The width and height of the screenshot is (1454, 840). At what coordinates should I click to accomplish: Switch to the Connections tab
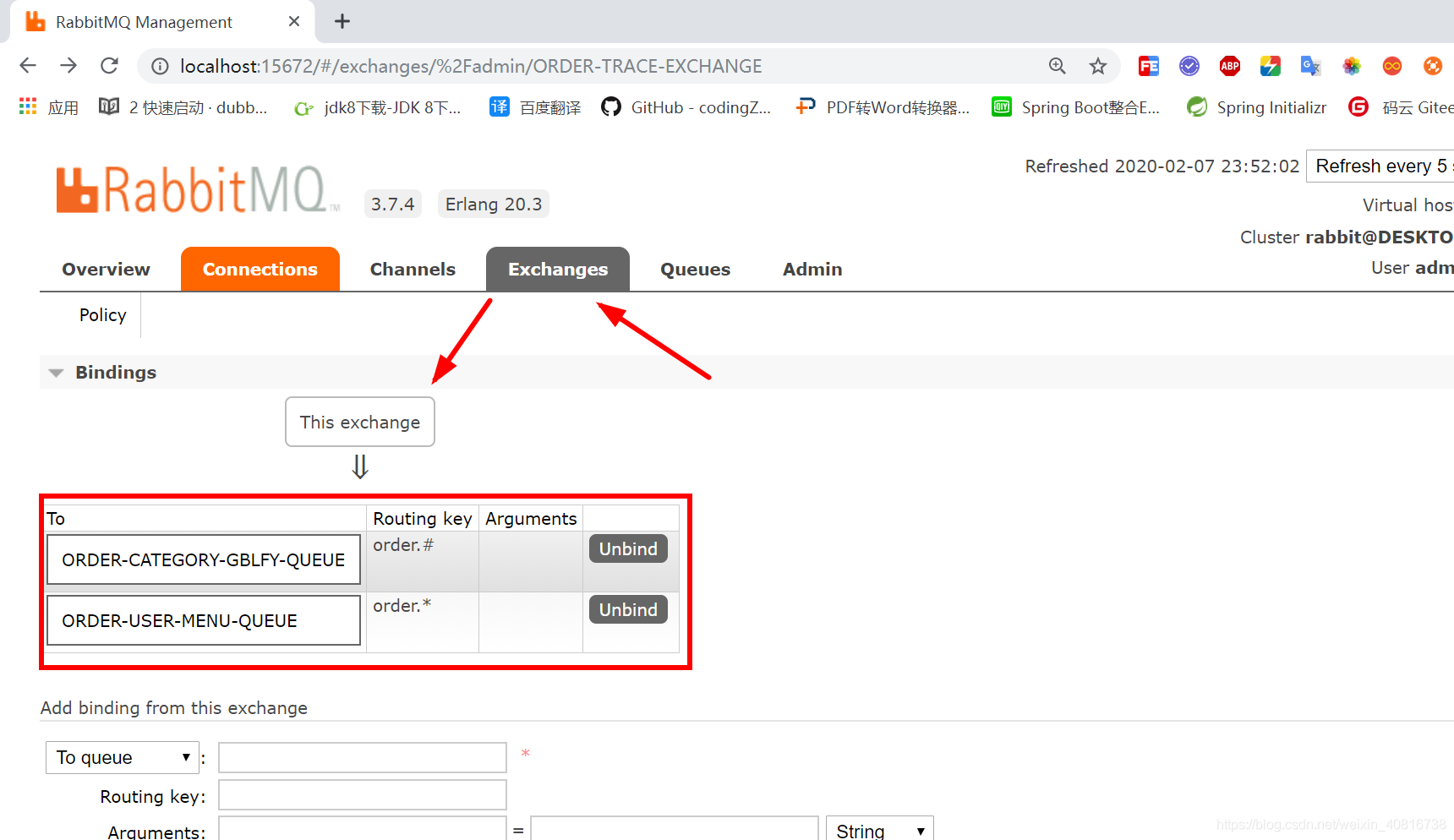pyautogui.click(x=260, y=270)
